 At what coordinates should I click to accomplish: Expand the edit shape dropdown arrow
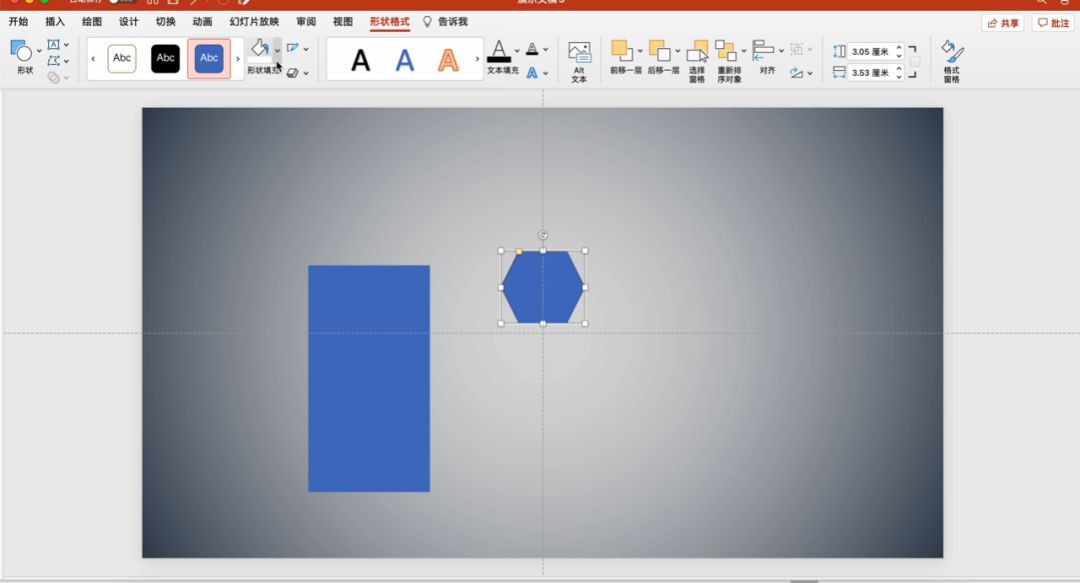[x=66, y=61]
